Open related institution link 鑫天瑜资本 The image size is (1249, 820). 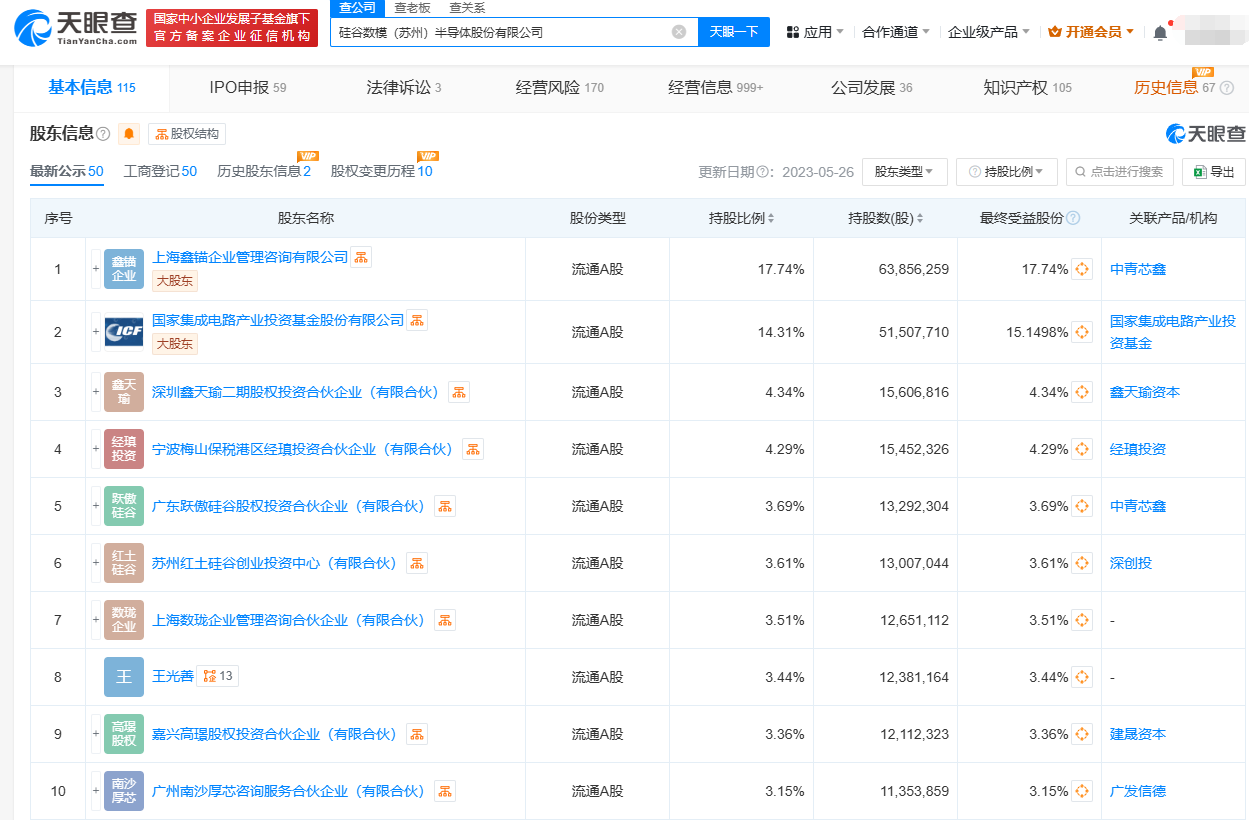coord(1145,392)
